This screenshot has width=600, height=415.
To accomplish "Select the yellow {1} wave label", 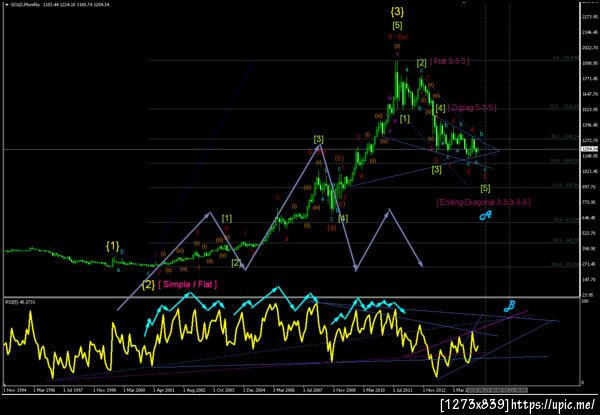I will click(112, 247).
